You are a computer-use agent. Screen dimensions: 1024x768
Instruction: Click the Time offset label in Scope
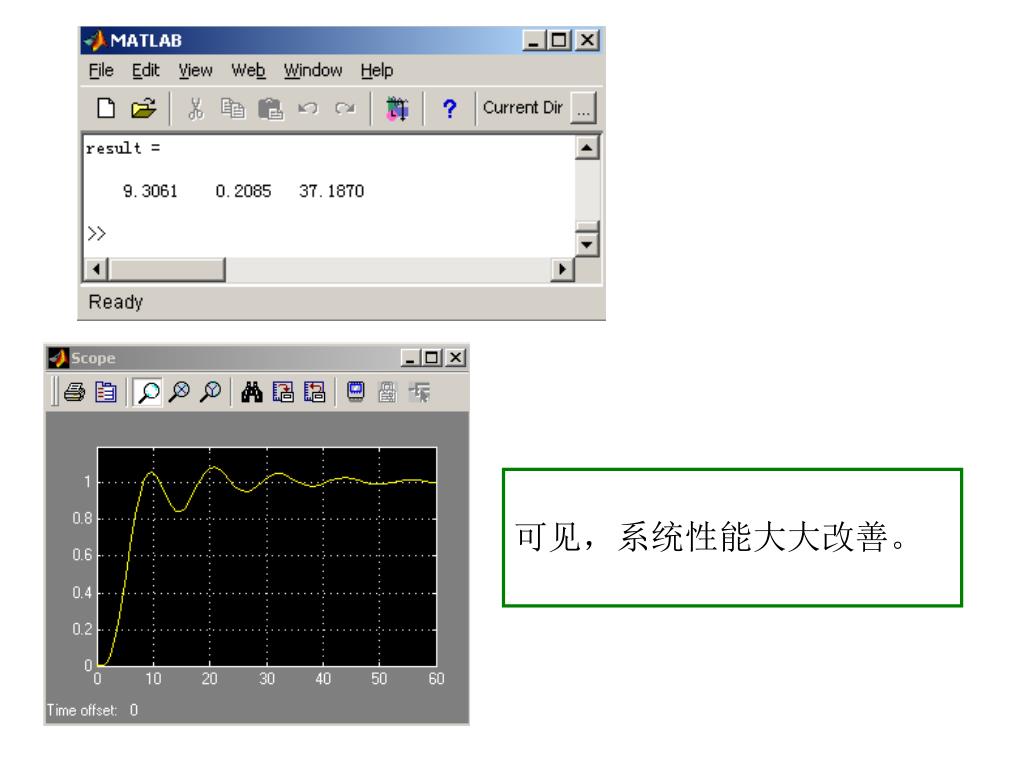point(82,710)
